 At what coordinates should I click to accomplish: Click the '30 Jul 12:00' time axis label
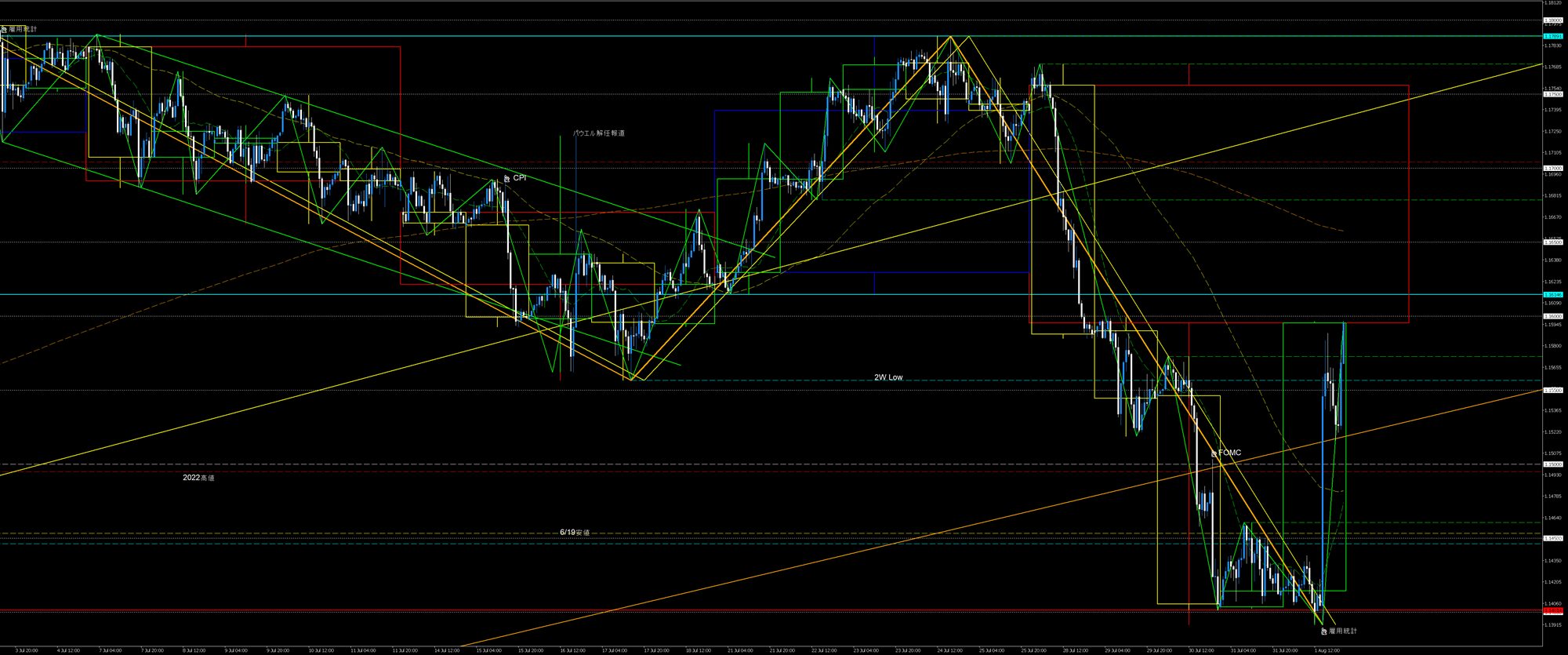1201,650
